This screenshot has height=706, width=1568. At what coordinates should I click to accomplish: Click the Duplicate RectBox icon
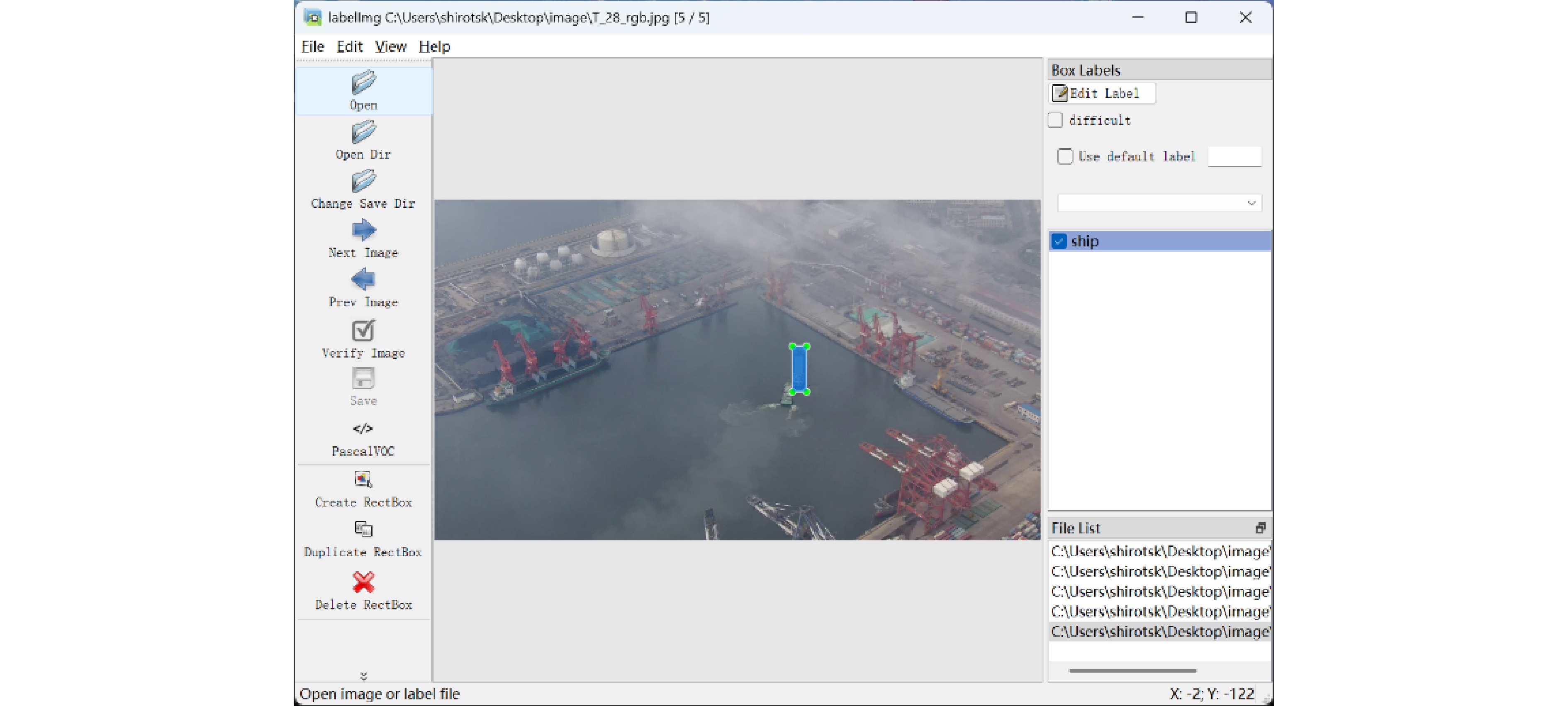pyautogui.click(x=363, y=529)
